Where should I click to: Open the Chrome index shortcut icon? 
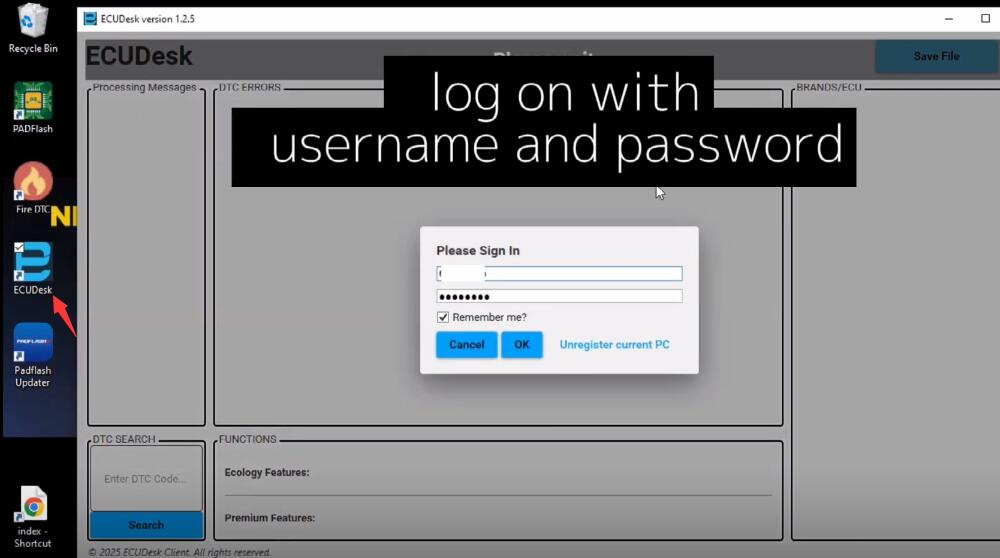pos(33,508)
